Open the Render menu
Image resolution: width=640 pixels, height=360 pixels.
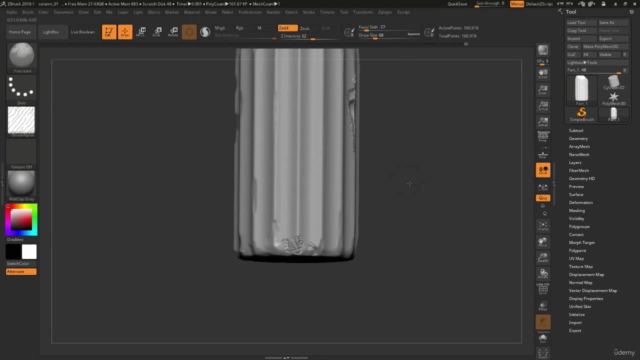coord(273,12)
